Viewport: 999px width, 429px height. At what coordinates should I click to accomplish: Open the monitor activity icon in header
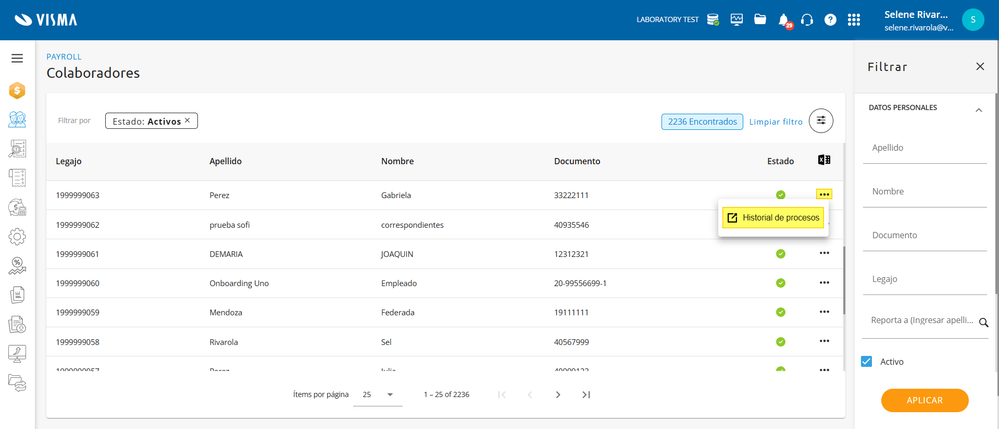(737, 19)
